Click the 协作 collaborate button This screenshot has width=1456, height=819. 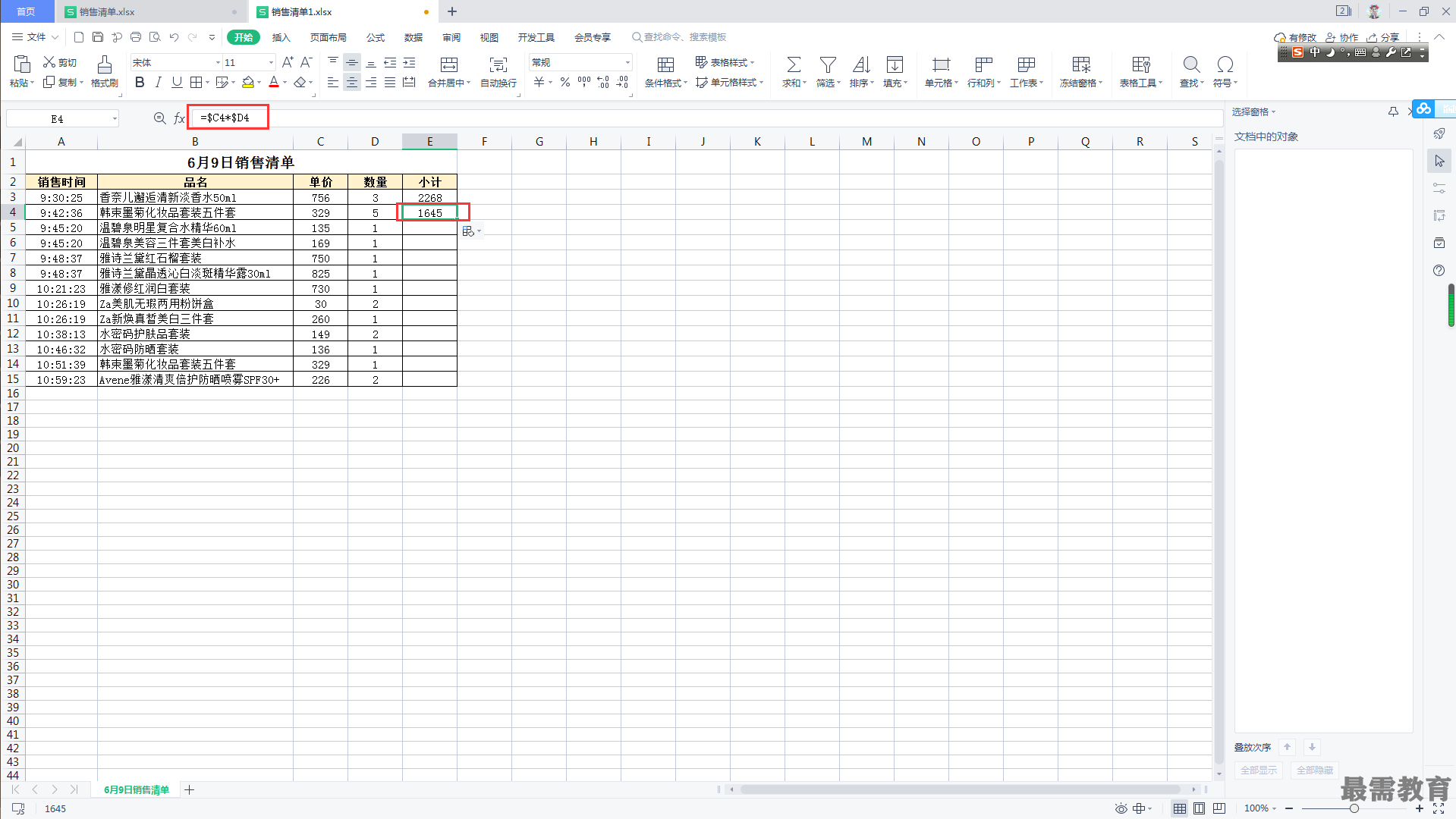[1341, 37]
